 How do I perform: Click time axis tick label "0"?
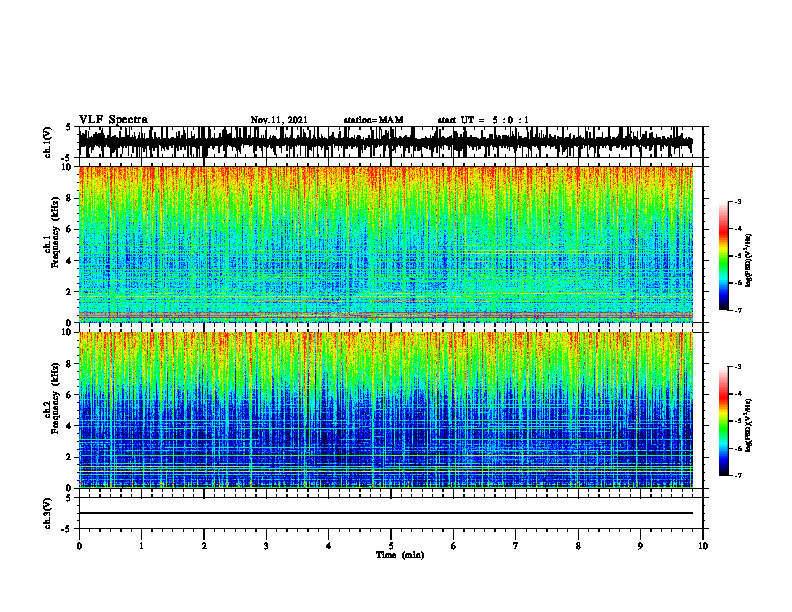pyautogui.click(x=79, y=546)
